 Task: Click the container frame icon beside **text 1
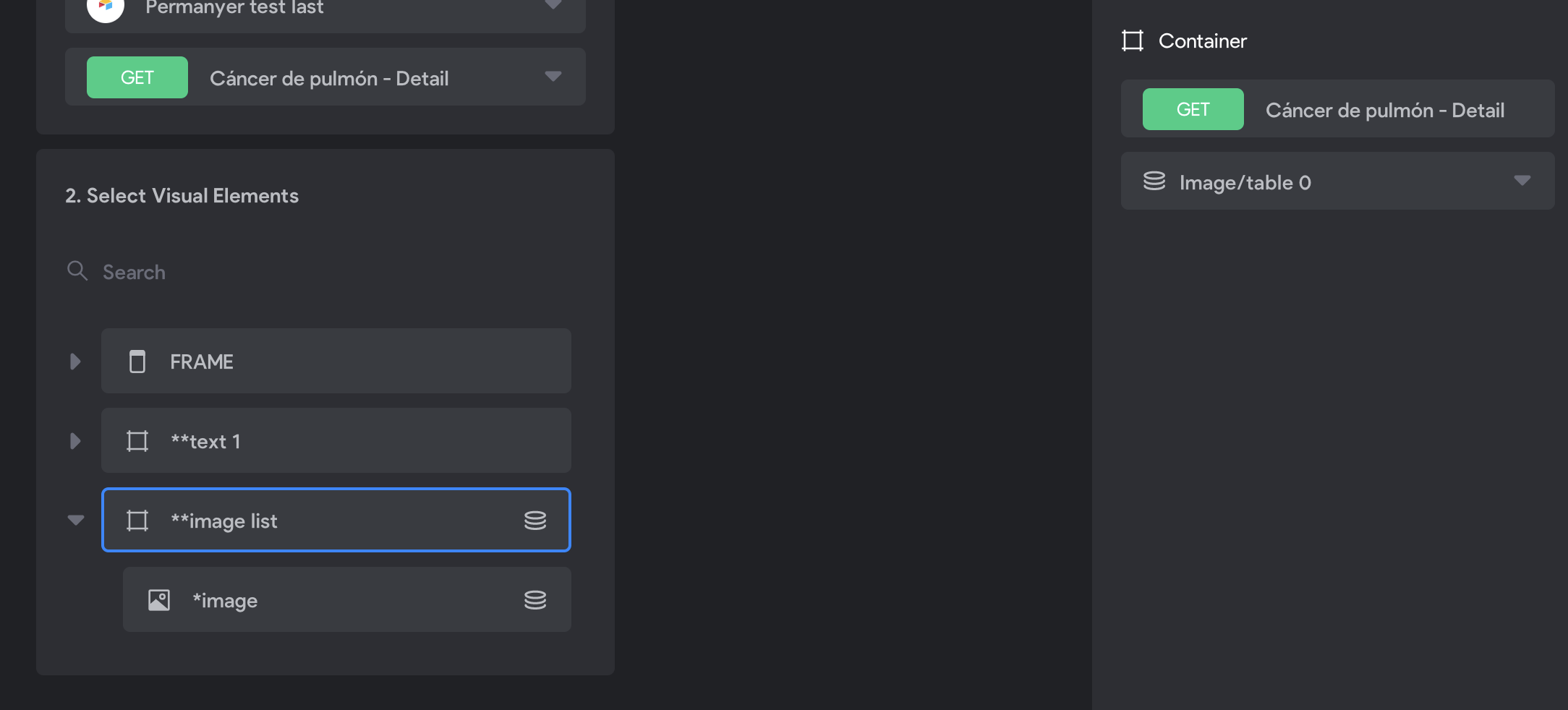tap(137, 441)
